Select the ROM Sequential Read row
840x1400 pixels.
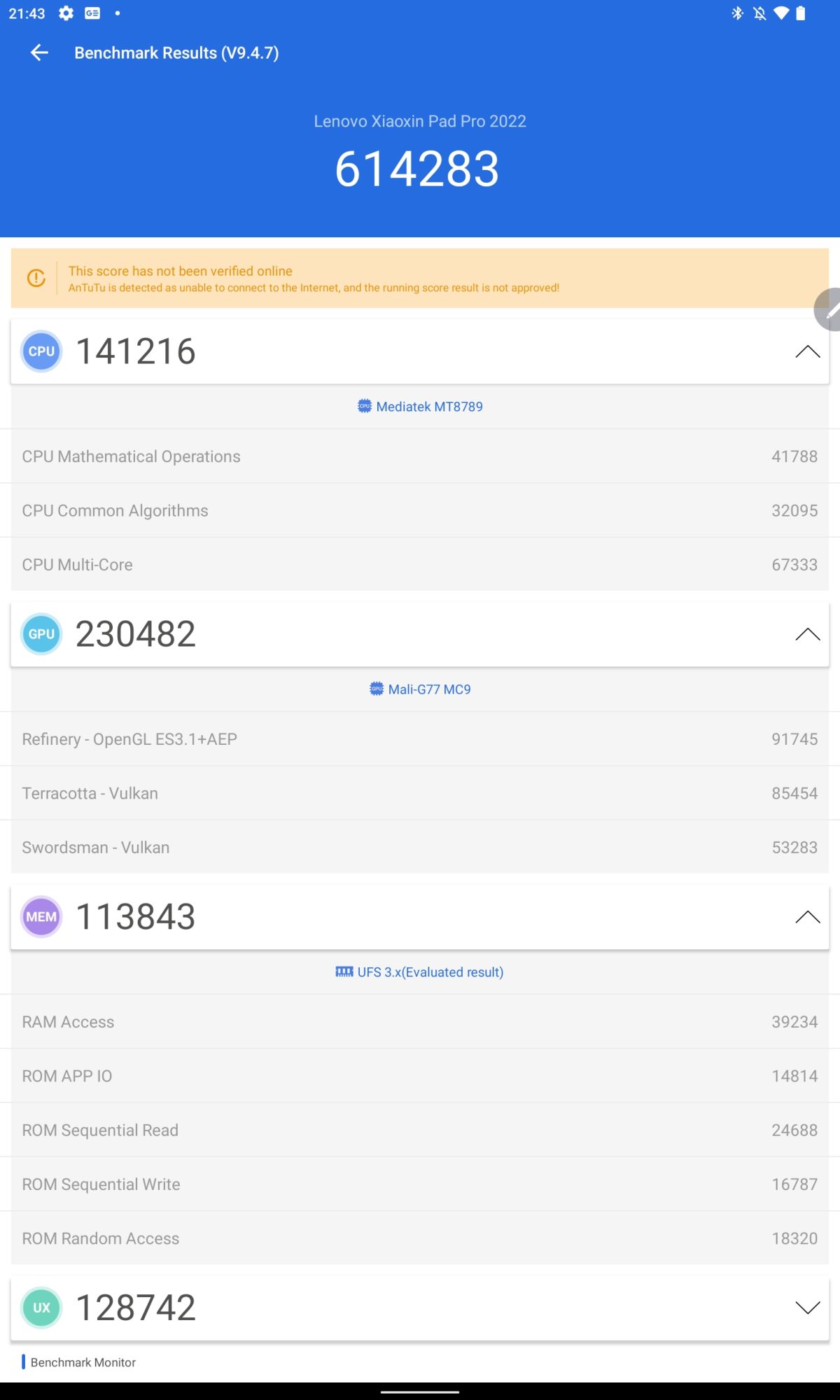point(420,1130)
